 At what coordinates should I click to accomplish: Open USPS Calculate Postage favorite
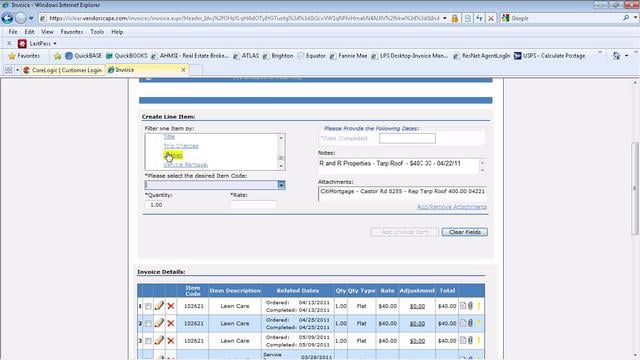click(549, 56)
